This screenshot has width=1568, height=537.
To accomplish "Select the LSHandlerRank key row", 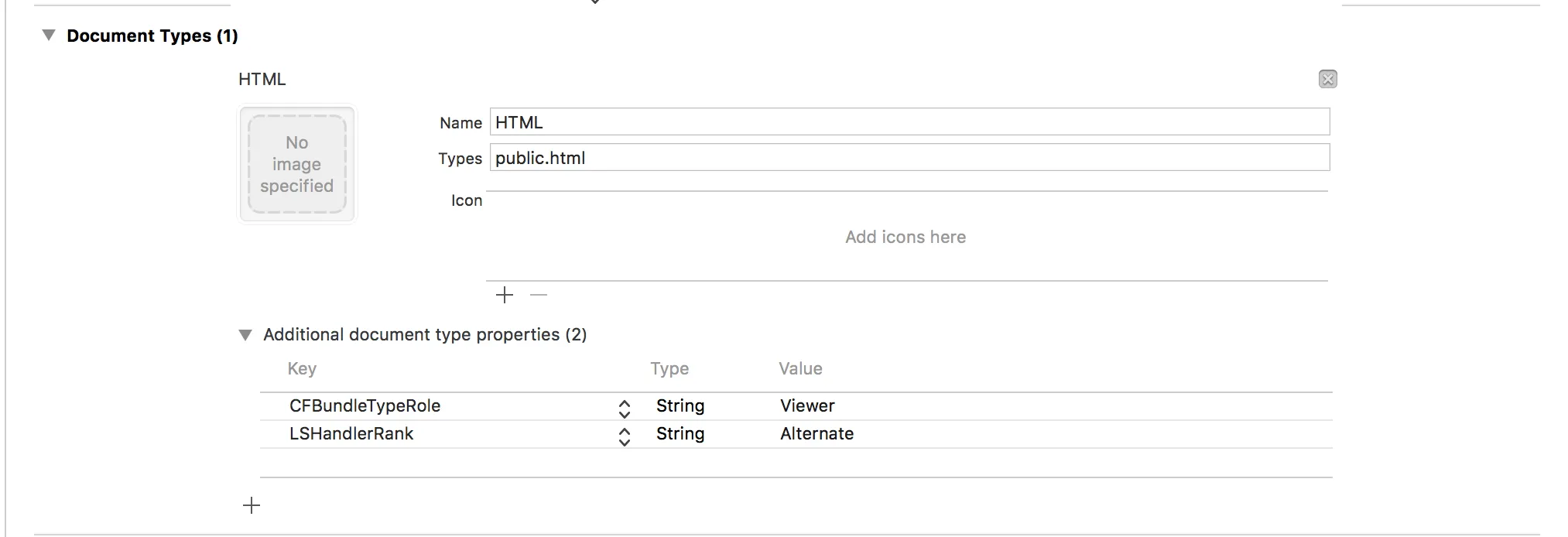I will click(351, 434).
